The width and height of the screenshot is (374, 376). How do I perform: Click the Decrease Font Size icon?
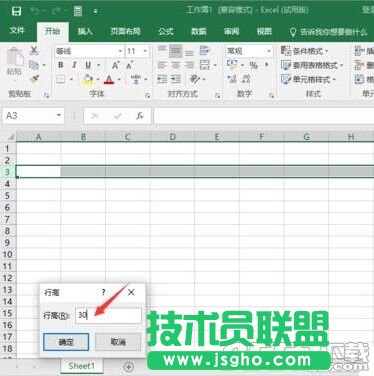(x=129, y=65)
